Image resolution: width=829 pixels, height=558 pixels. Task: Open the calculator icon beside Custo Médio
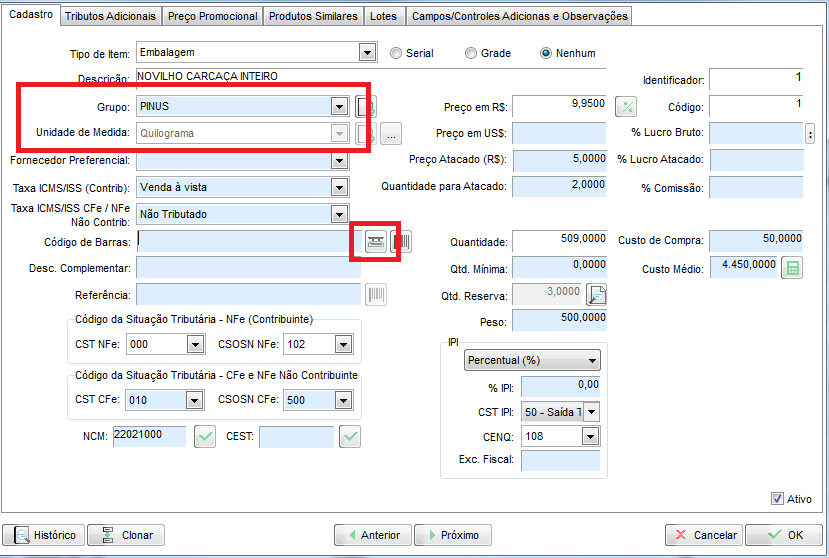[791, 268]
